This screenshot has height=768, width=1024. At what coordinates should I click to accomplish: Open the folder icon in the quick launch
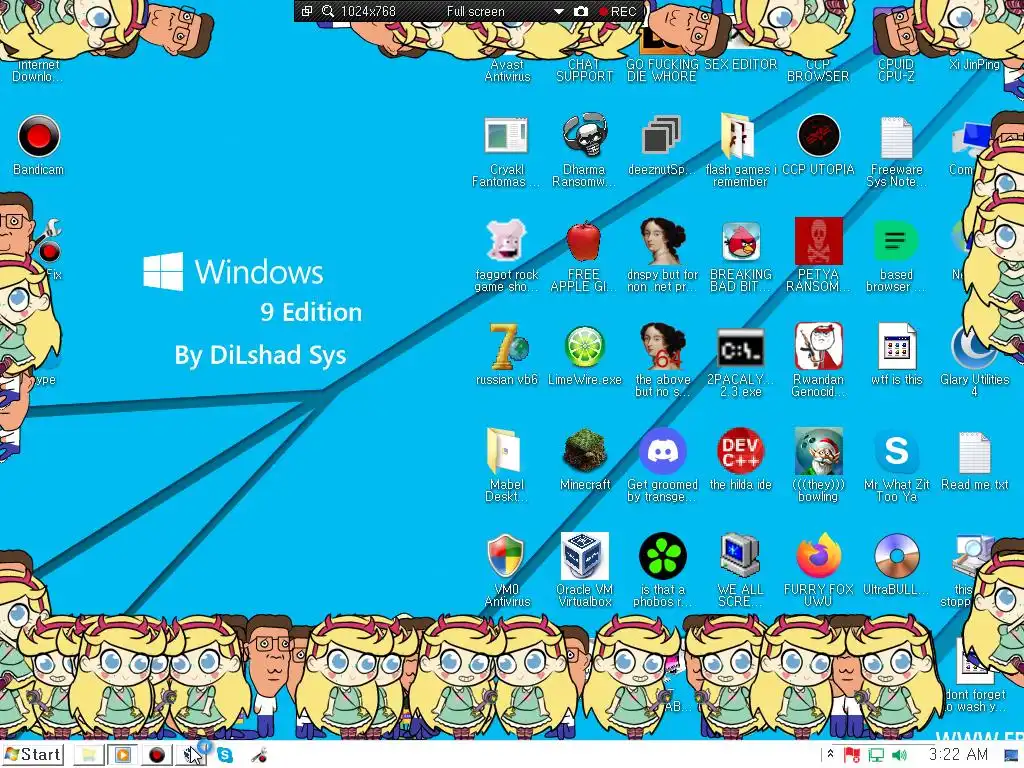point(89,755)
